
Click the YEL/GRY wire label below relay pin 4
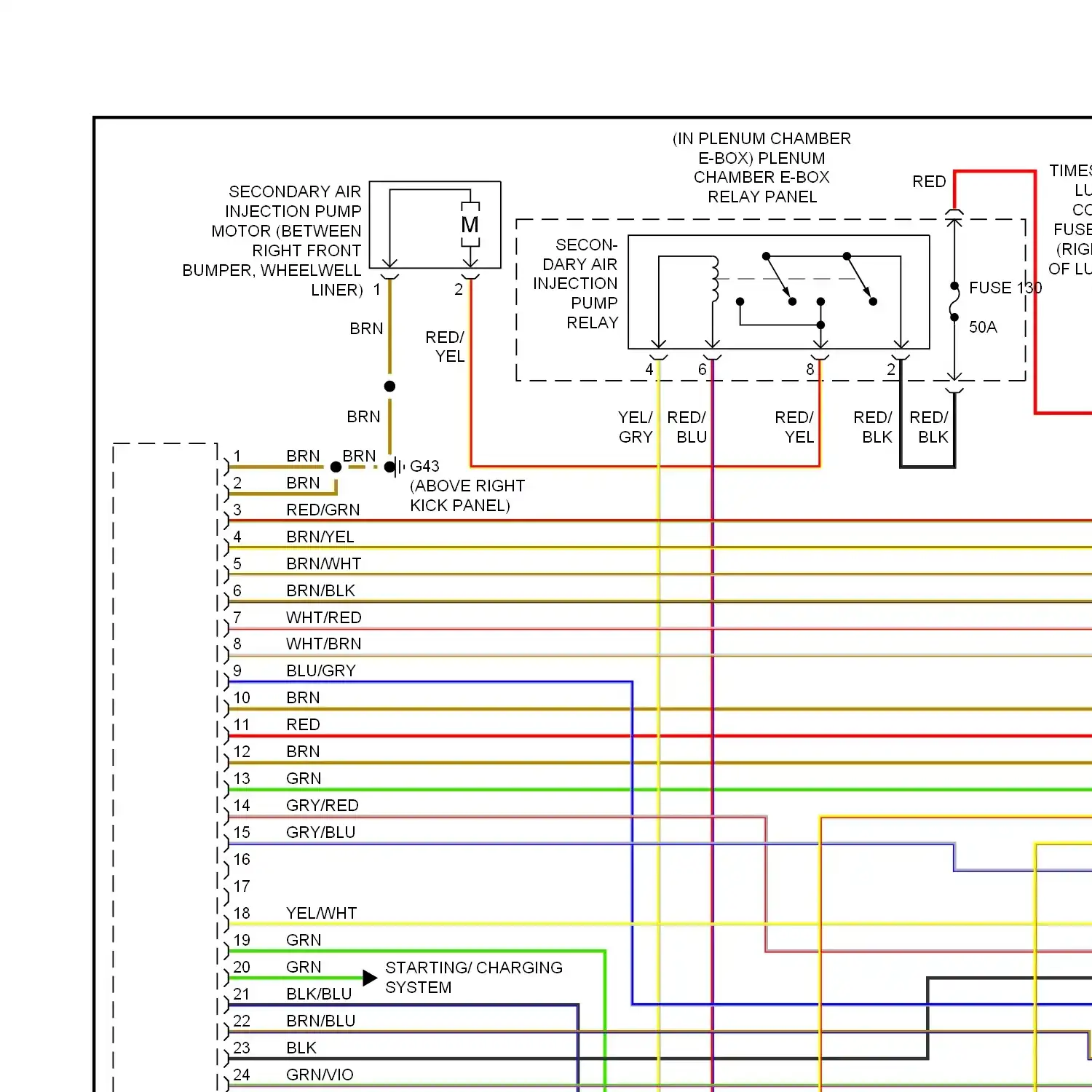point(636,427)
